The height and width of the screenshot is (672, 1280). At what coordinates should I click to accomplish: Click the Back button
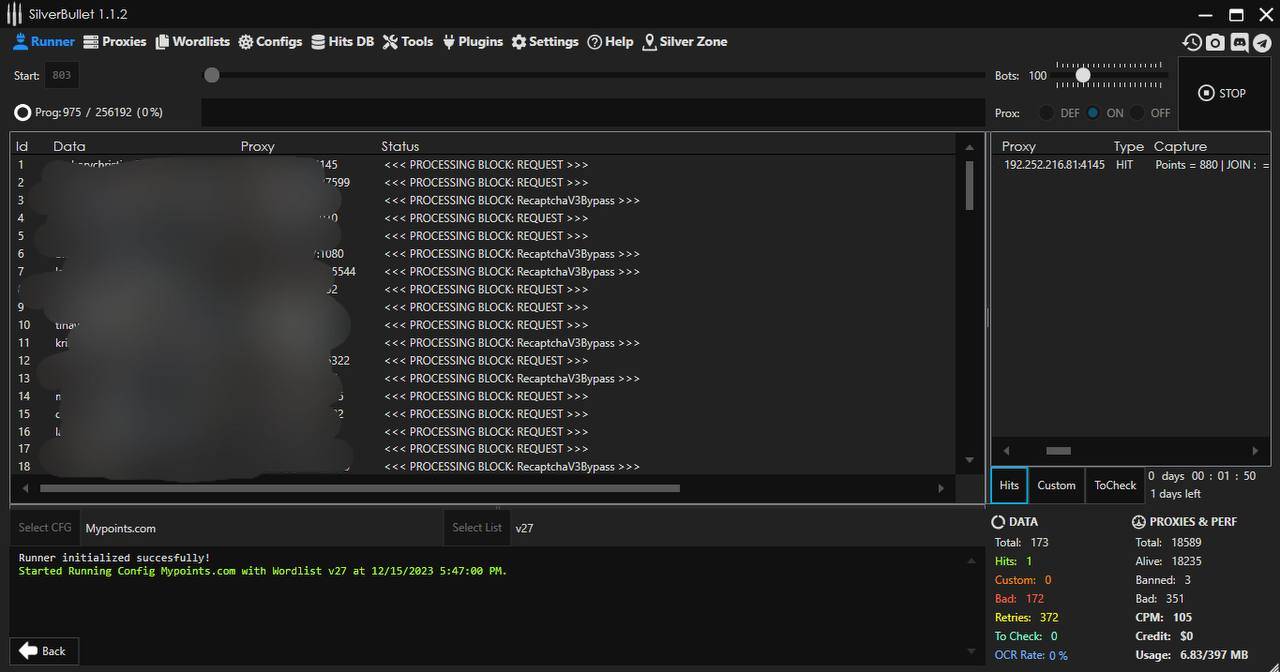point(43,651)
